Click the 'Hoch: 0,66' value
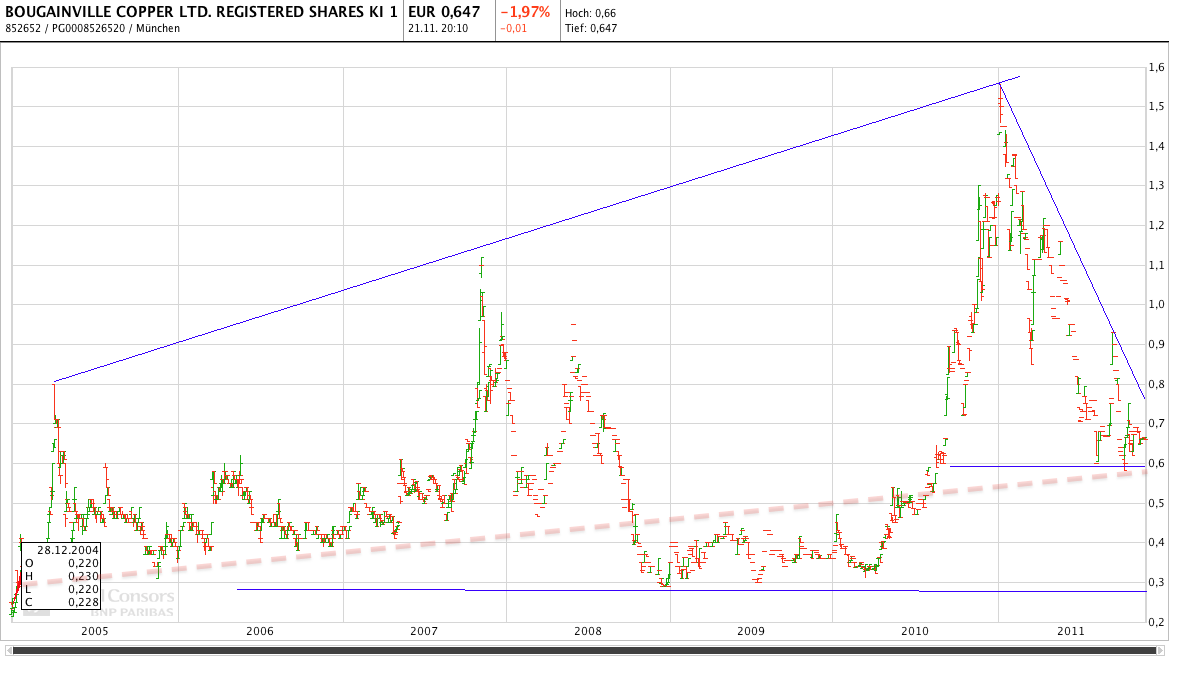The height and width of the screenshot is (691, 1197). pos(590,13)
